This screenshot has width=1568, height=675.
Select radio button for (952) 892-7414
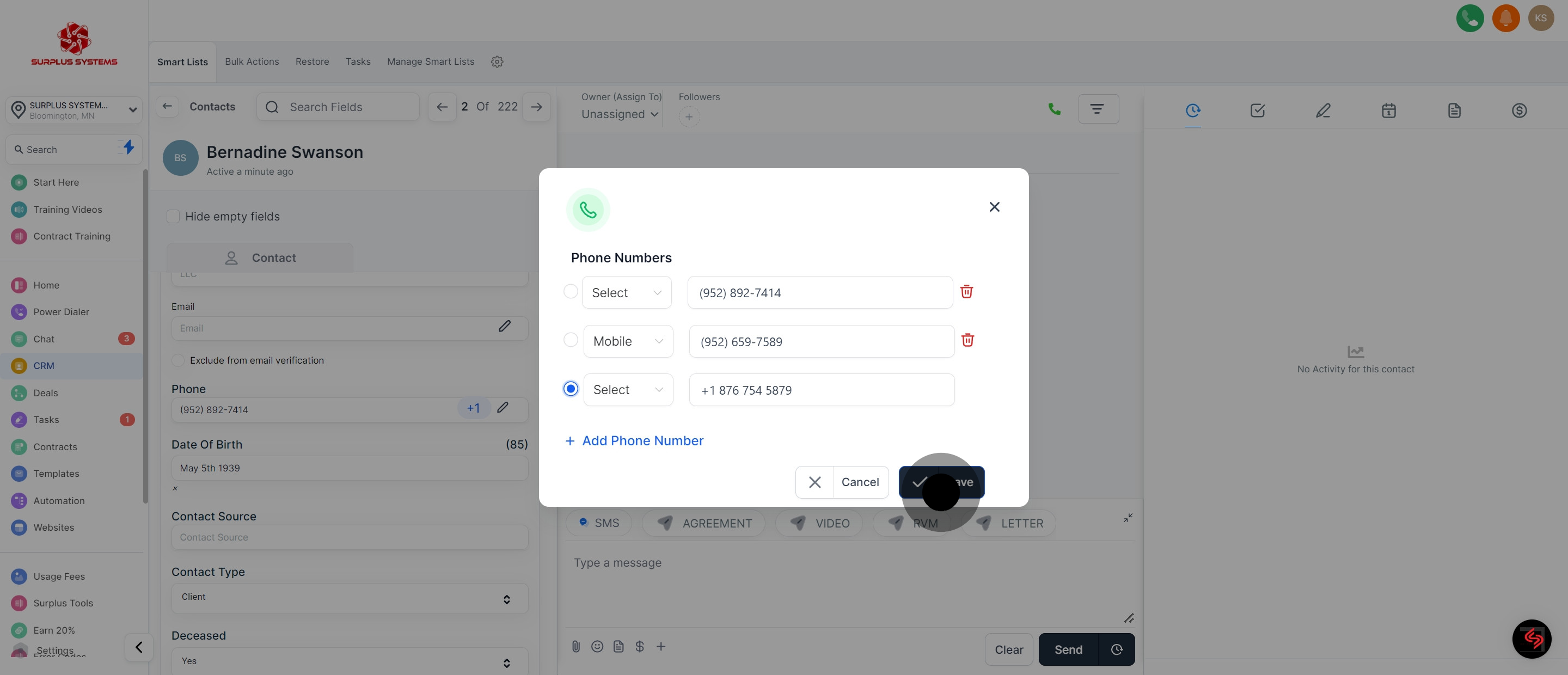571,292
